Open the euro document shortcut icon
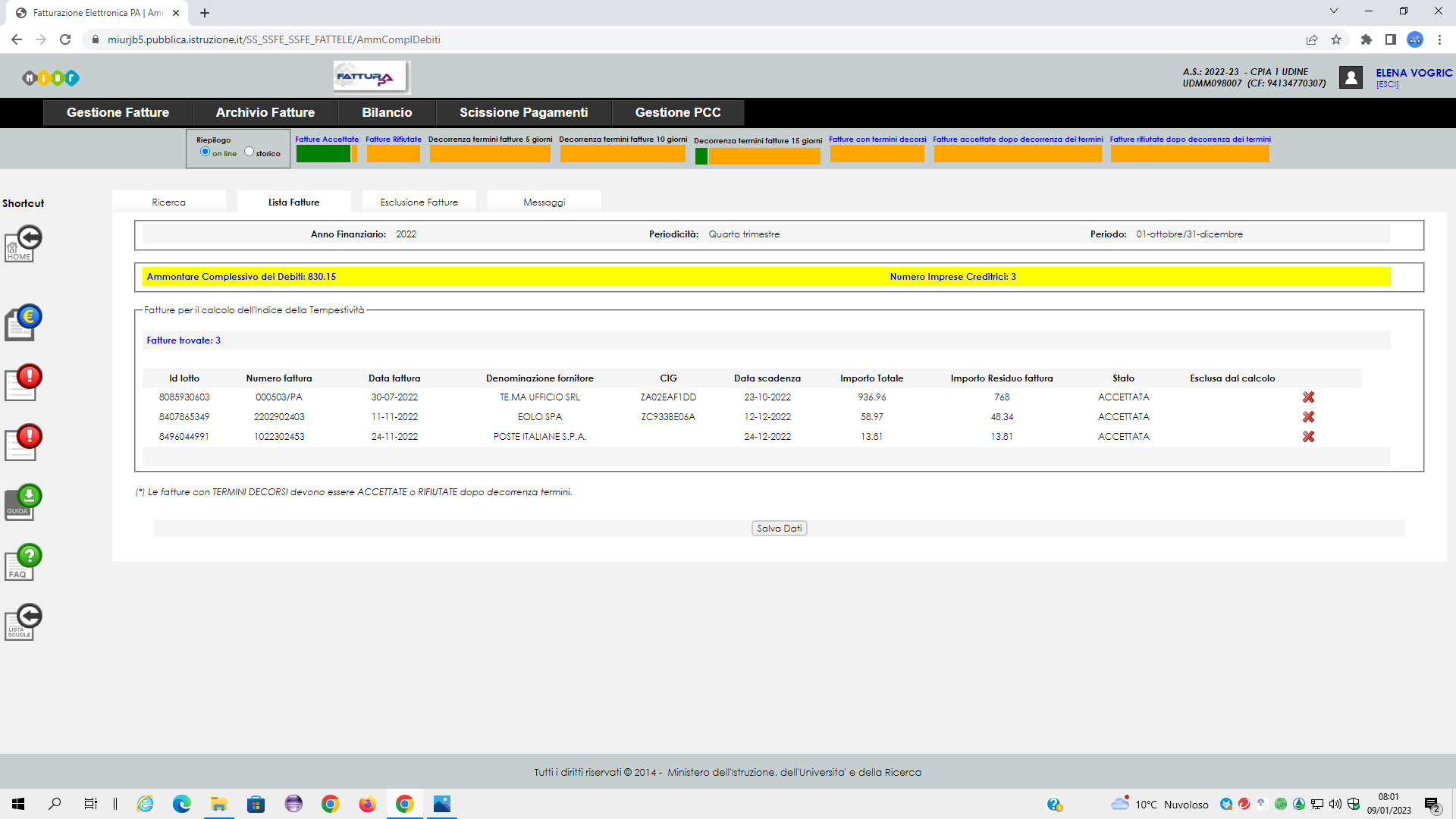 24,323
